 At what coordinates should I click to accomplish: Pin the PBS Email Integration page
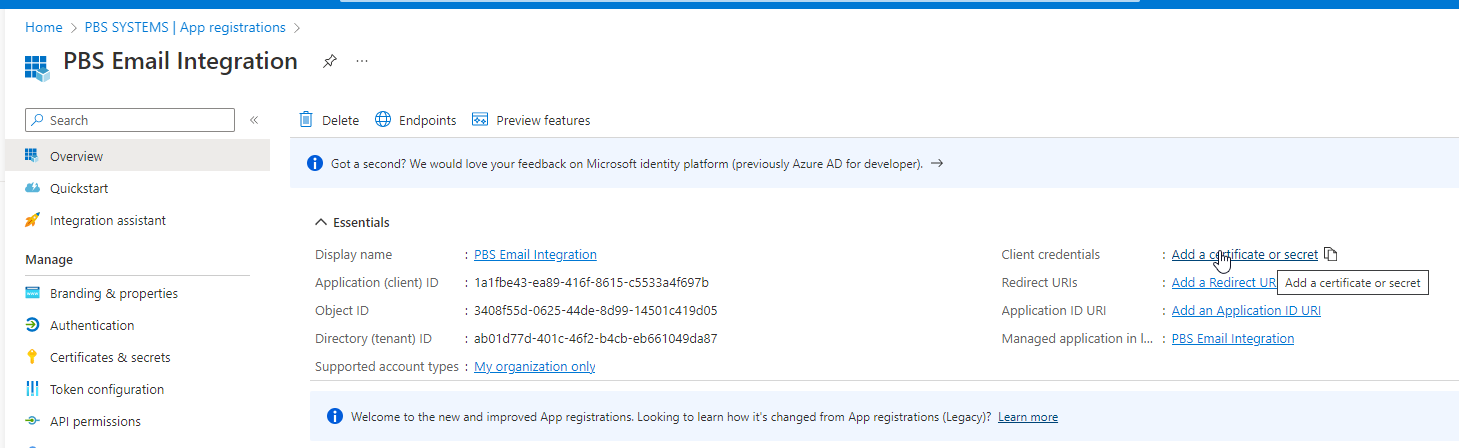pyautogui.click(x=329, y=62)
